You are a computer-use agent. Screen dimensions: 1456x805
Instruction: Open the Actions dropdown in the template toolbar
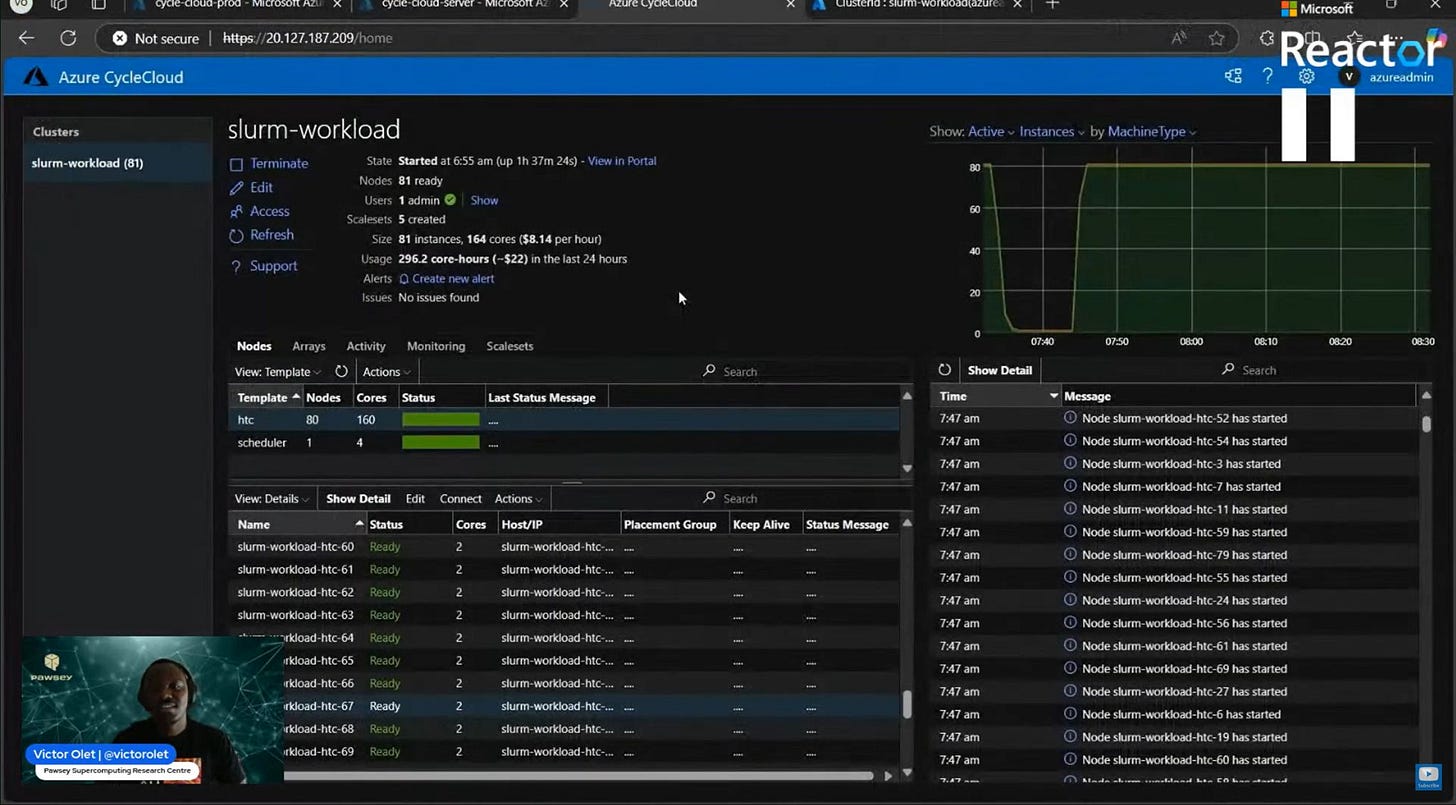tap(387, 372)
